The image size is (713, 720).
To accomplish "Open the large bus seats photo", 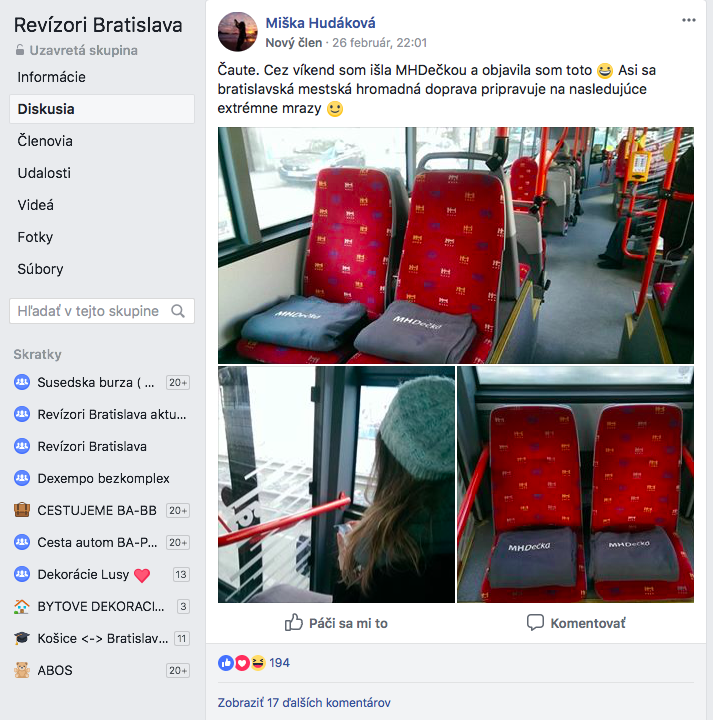I will (456, 245).
